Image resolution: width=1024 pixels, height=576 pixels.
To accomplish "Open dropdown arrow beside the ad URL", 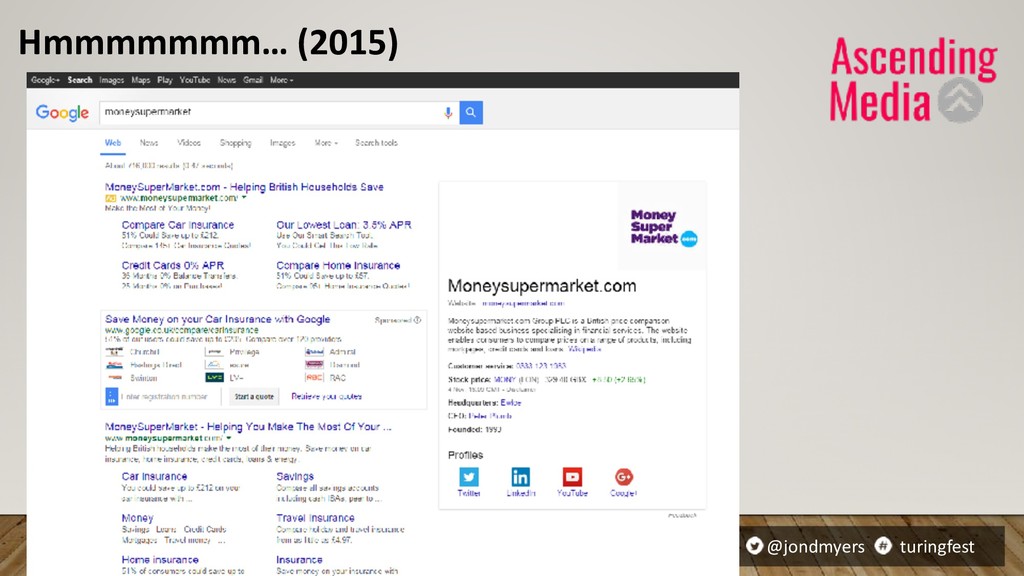I will click(x=244, y=198).
